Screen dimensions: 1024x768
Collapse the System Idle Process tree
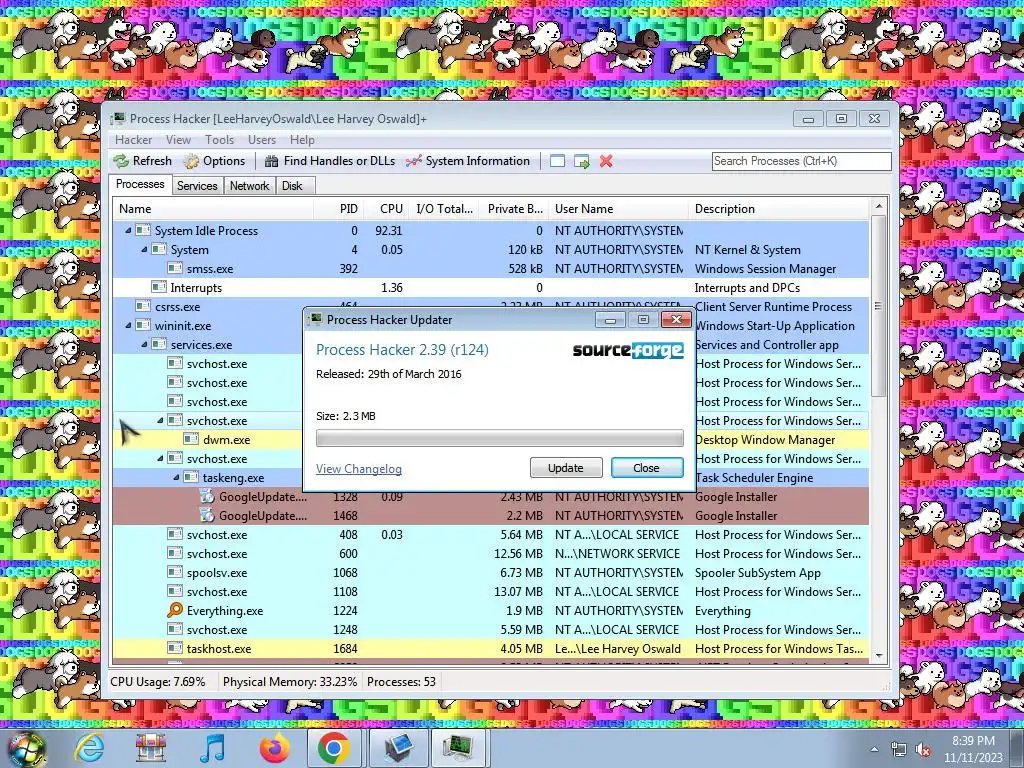(128, 231)
